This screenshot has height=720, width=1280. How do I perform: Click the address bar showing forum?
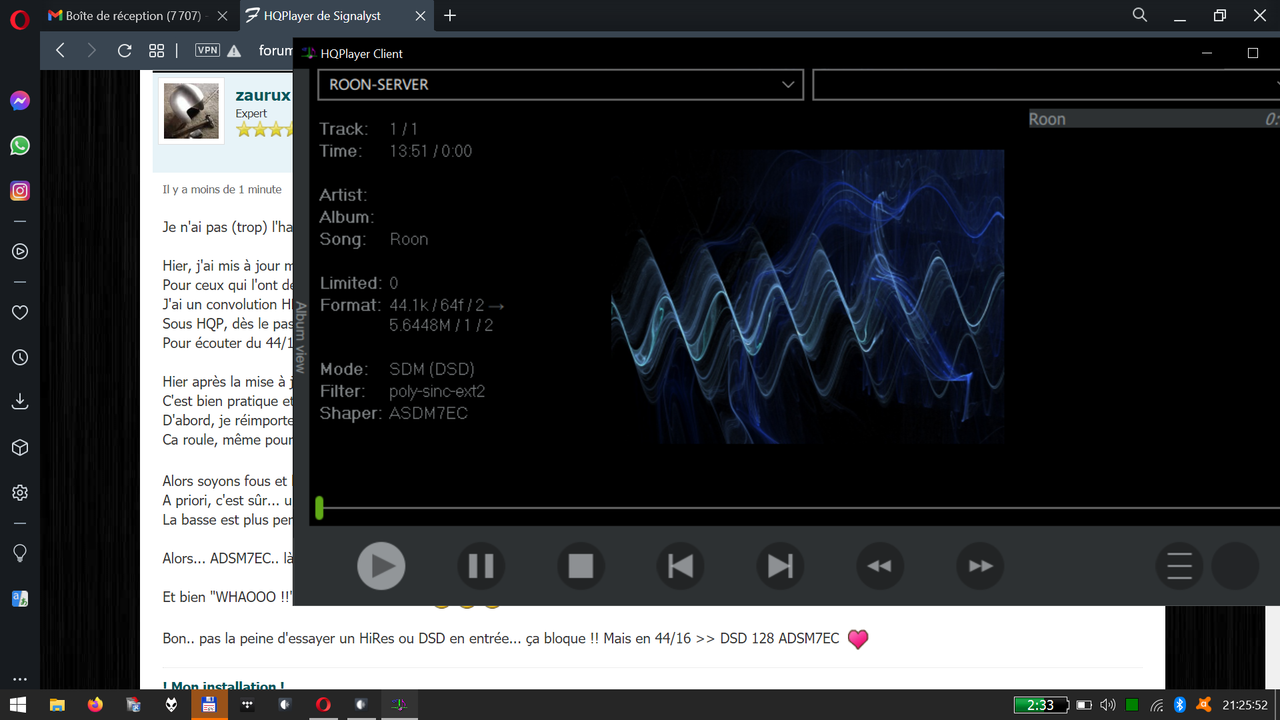pyautogui.click(x=275, y=50)
